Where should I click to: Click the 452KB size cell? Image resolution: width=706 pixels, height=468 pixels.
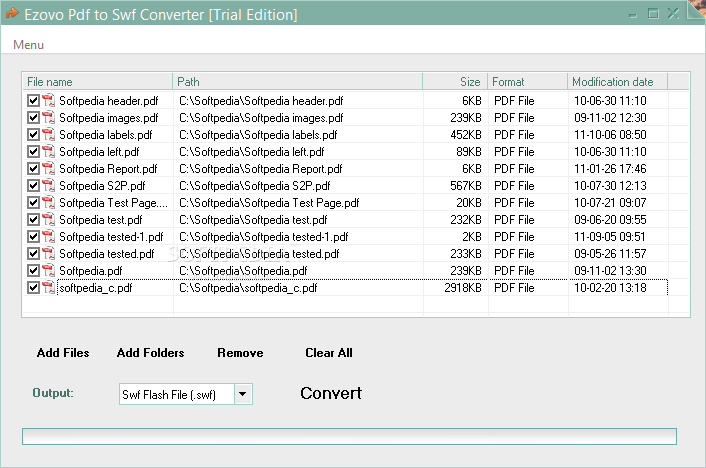[466, 135]
